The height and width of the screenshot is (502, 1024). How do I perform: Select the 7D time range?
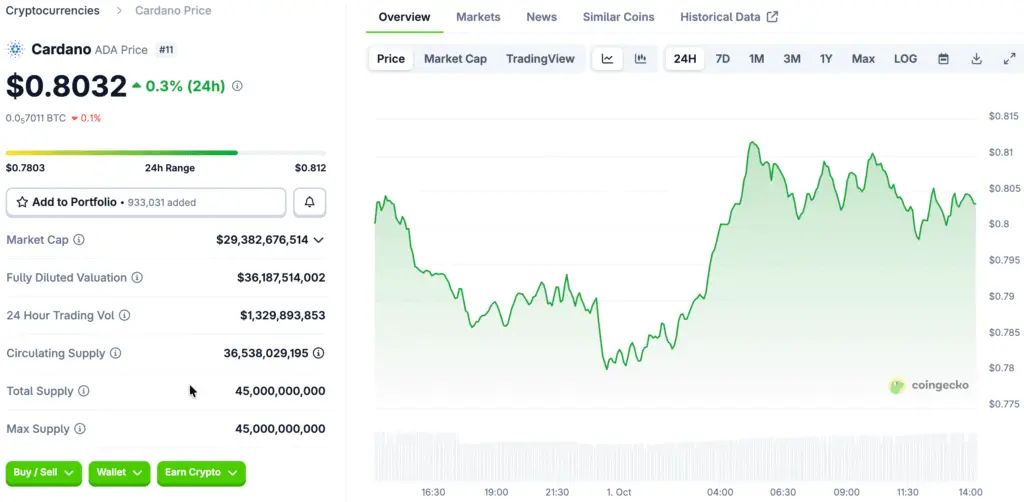point(722,59)
